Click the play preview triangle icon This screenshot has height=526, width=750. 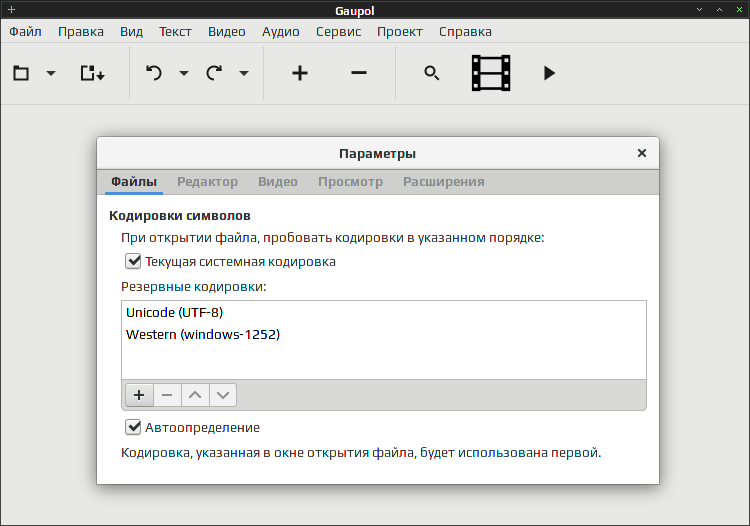(549, 73)
